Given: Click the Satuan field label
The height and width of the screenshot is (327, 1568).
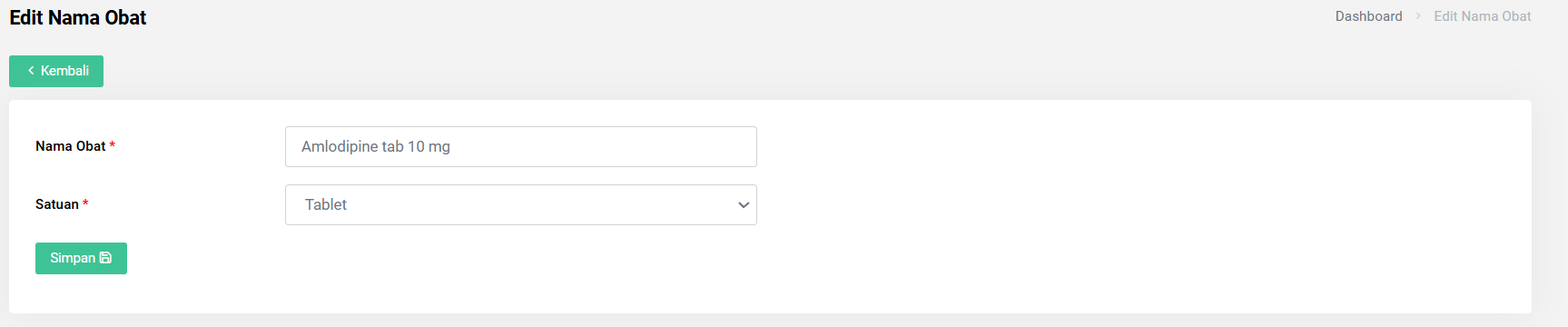Looking at the screenshot, I should click(57, 204).
